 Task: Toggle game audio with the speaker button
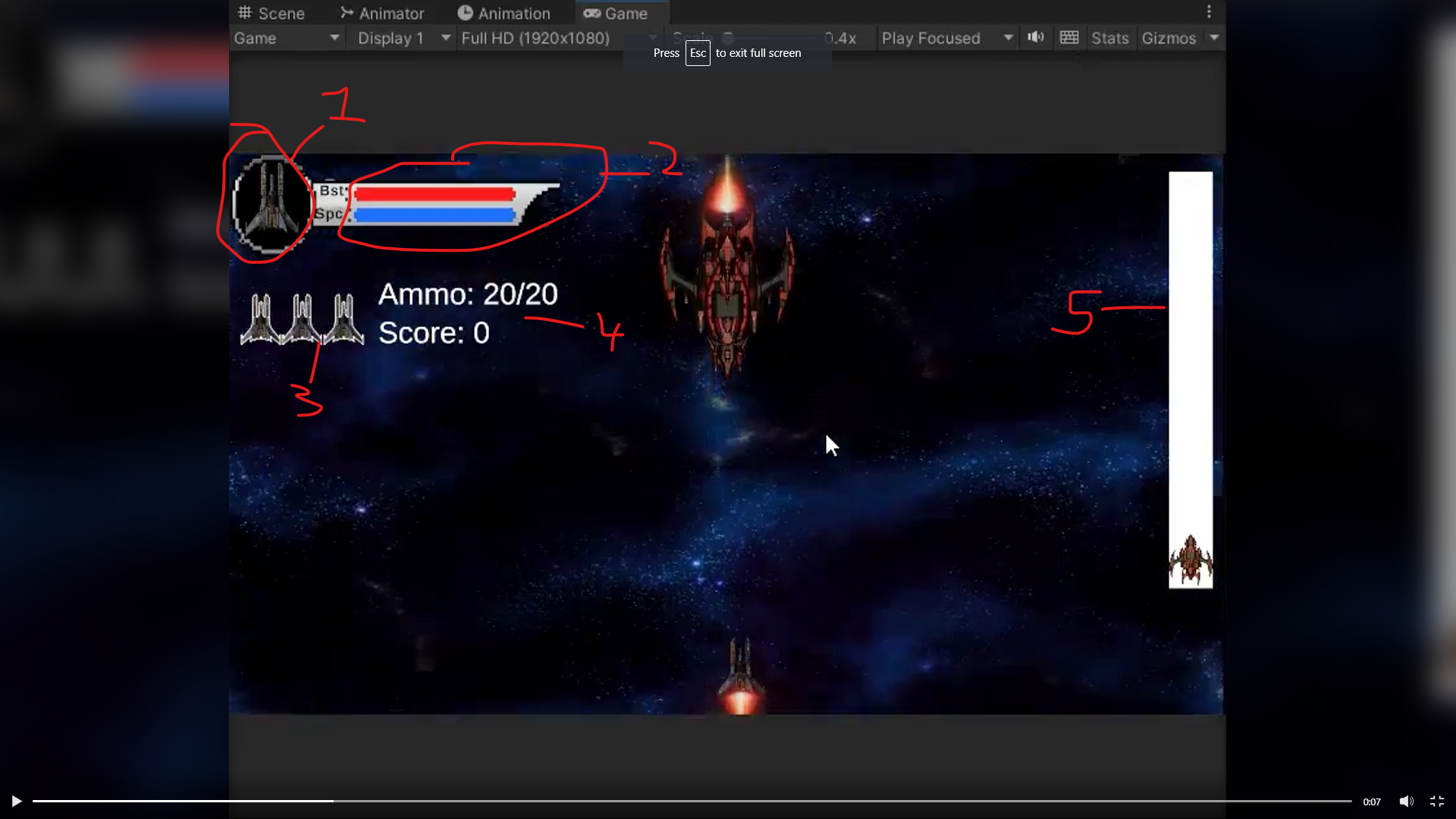pyautogui.click(x=1036, y=37)
